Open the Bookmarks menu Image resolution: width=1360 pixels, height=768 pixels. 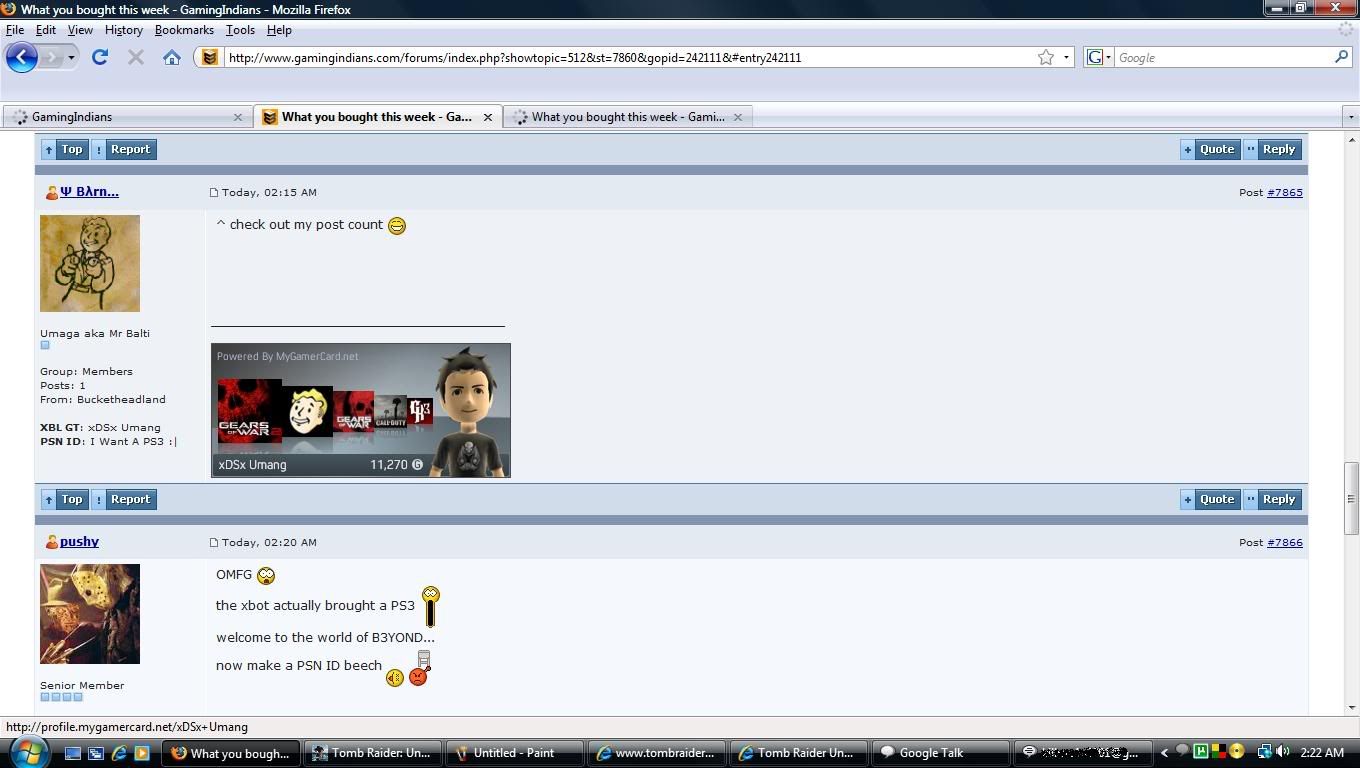pos(184,30)
